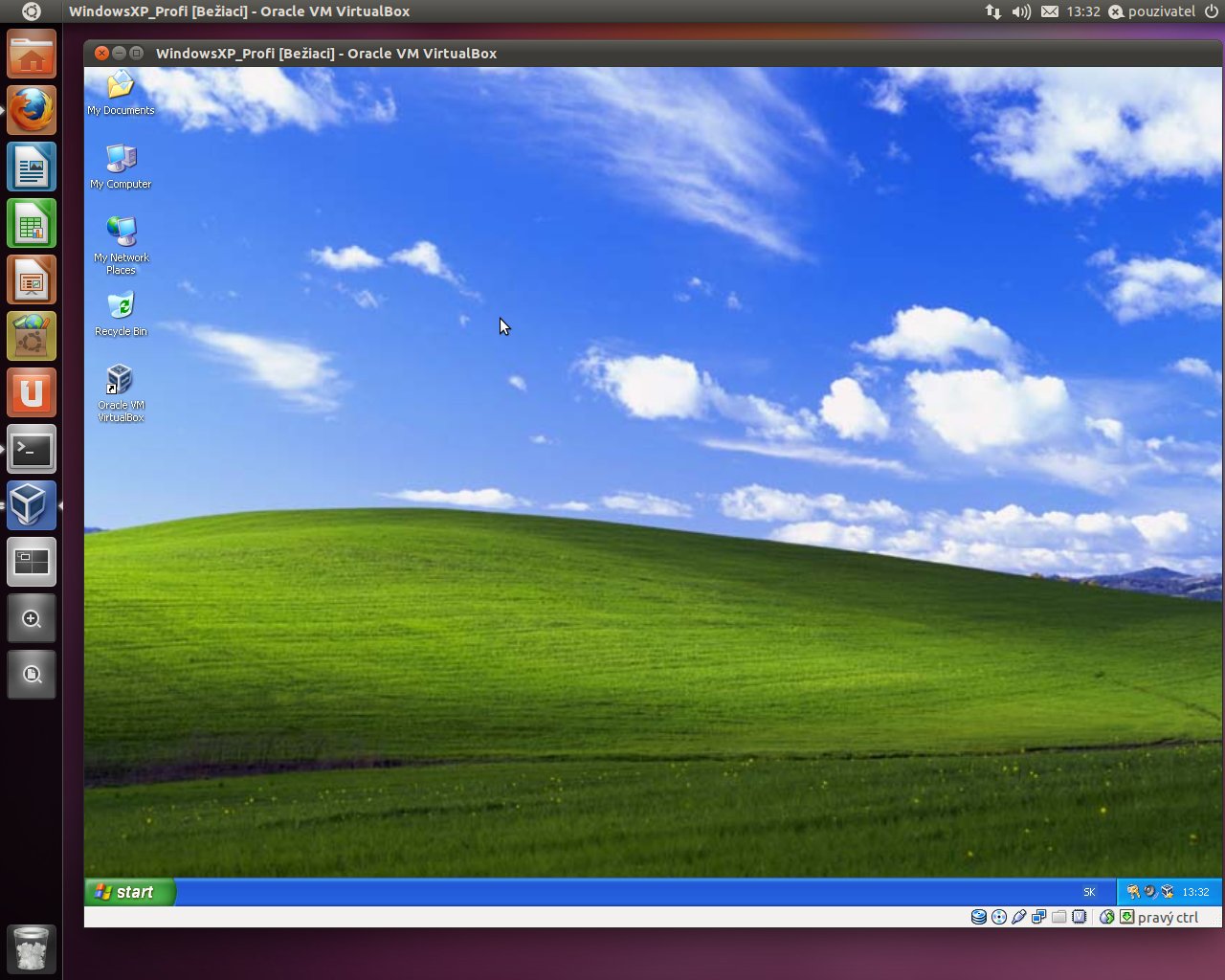Launch Firefox from the Ubuntu launcher

coord(32,111)
